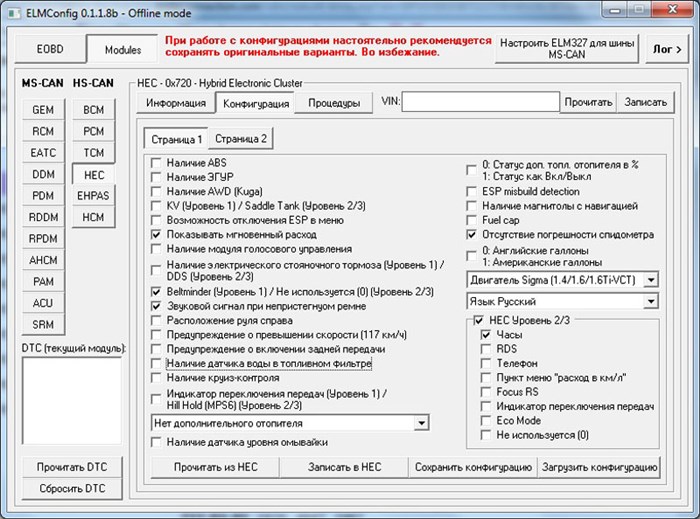
Task: Choose the GEM module in MS-CAN list
Action: tap(43, 109)
